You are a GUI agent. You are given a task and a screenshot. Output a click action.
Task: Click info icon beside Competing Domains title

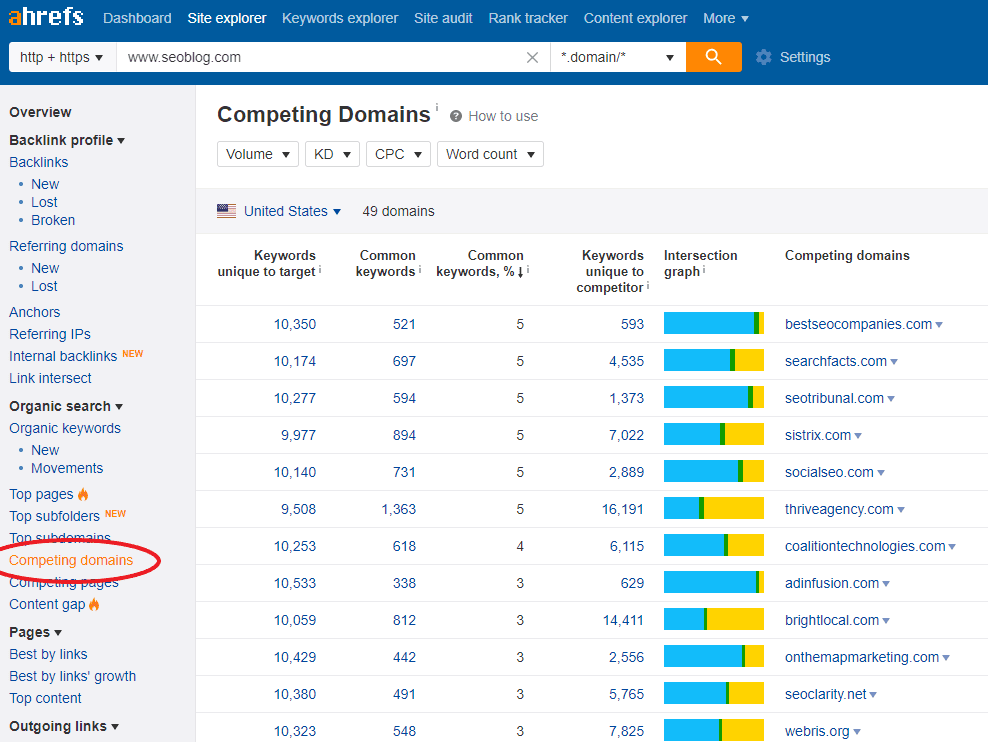tap(437, 107)
